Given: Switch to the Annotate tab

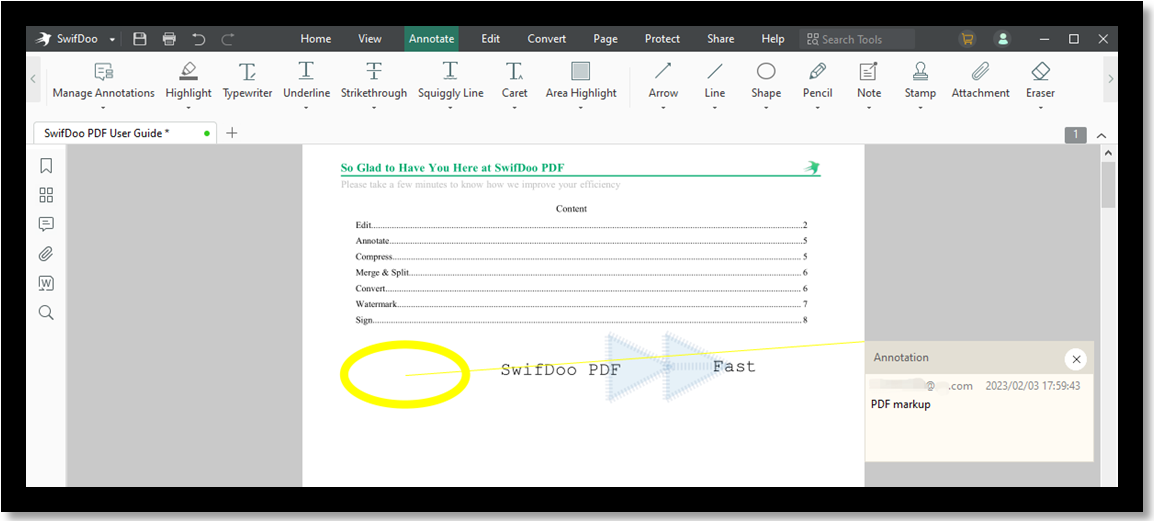Looking at the screenshot, I should [x=431, y=39].
